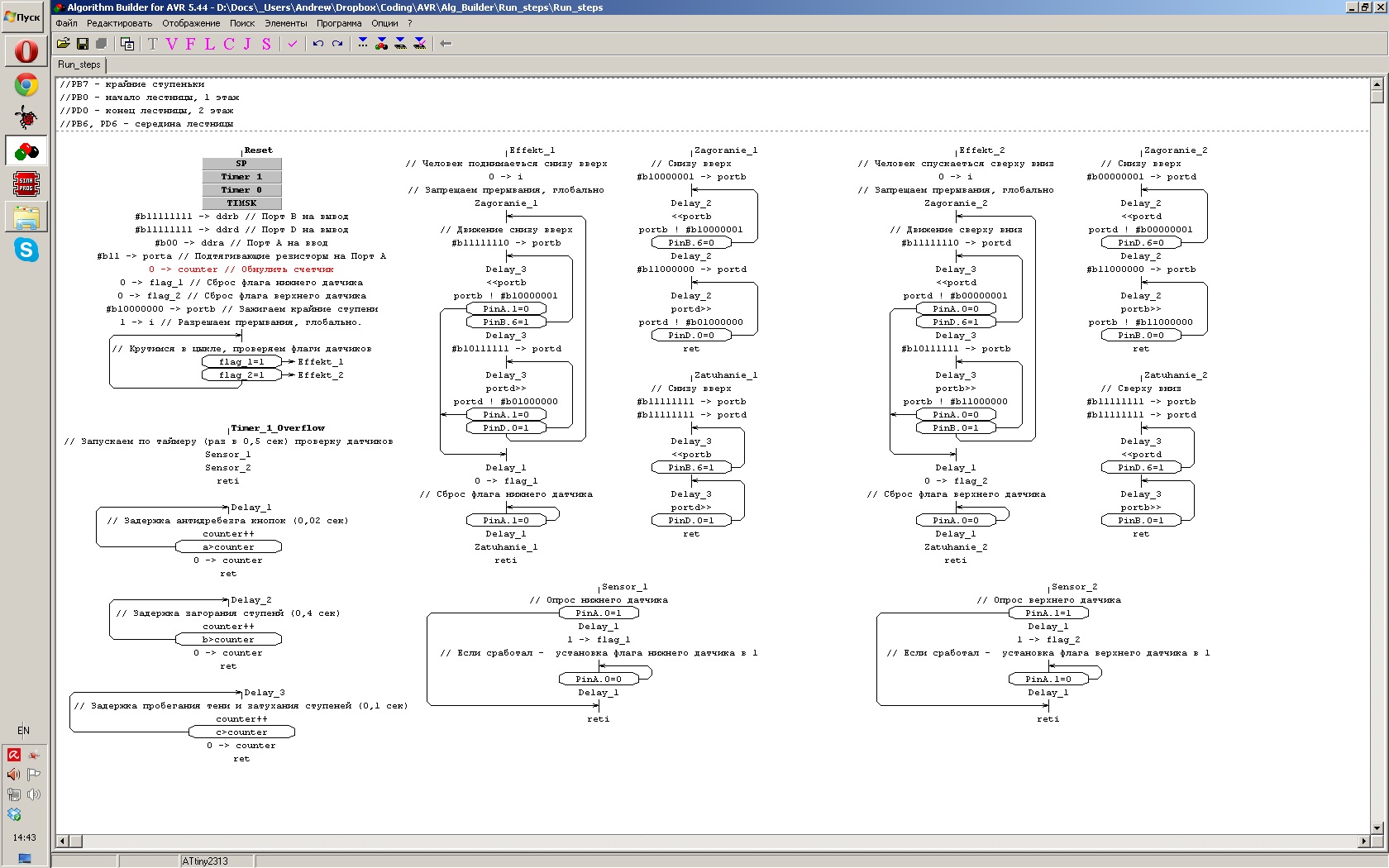Image resolution: width=1389 pixels, height=868 pixels.
Task: Launch Google Chrome from the taskbar
Action: [x=26, y=84]
